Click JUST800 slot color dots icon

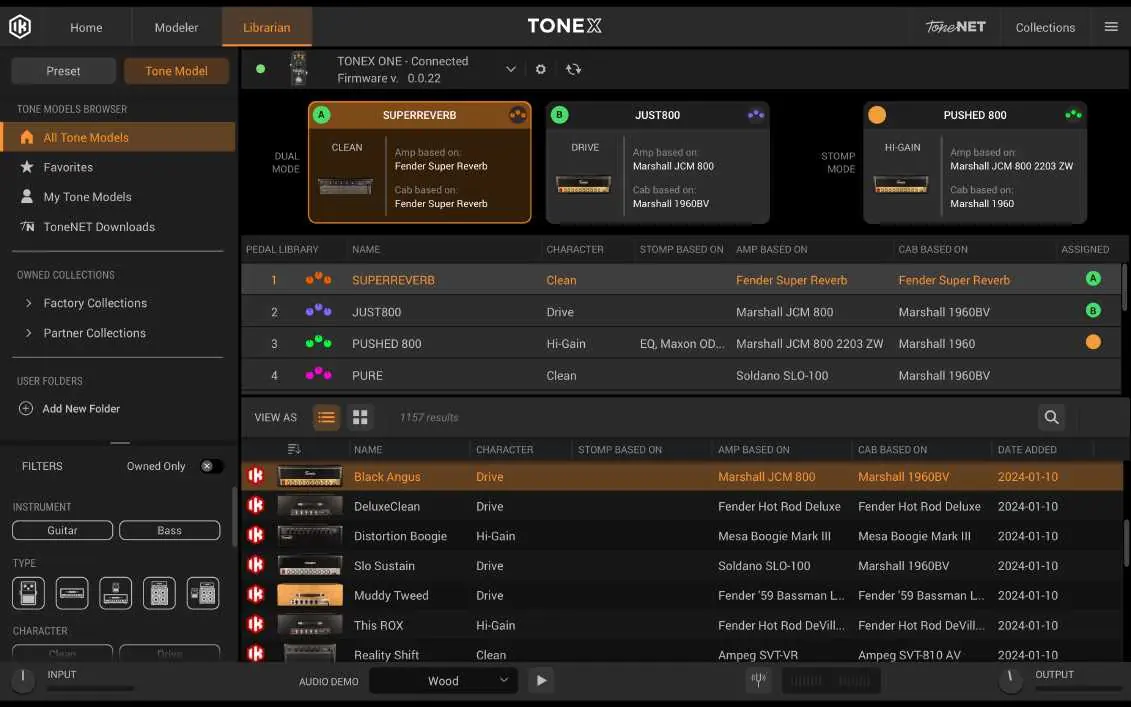755,115
